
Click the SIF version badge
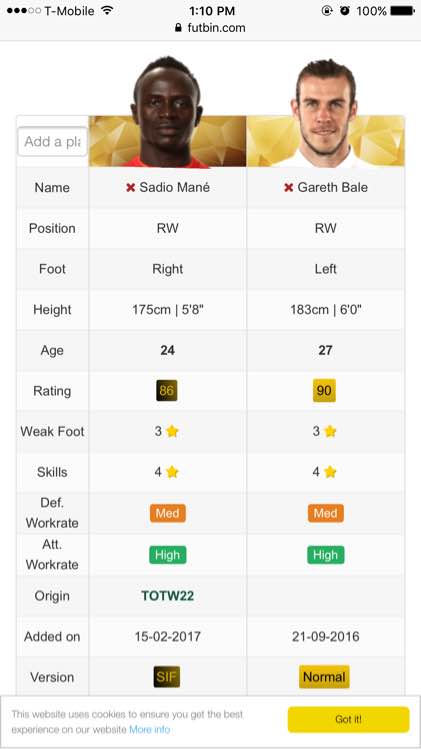pos(167,677)
